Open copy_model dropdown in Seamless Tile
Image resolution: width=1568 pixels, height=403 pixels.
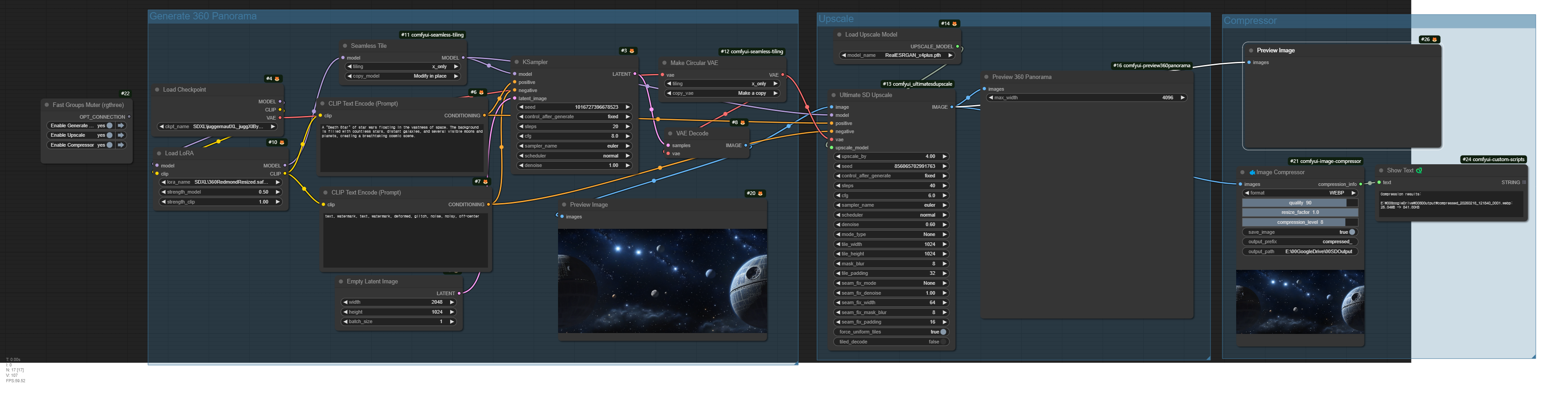point(402,76)
